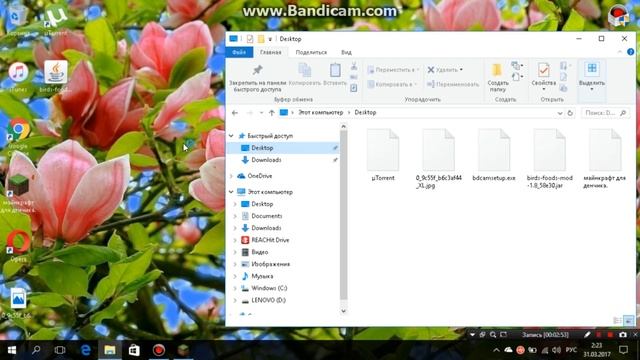
Task: Click Копировать в button
Action: coord(393,84)
